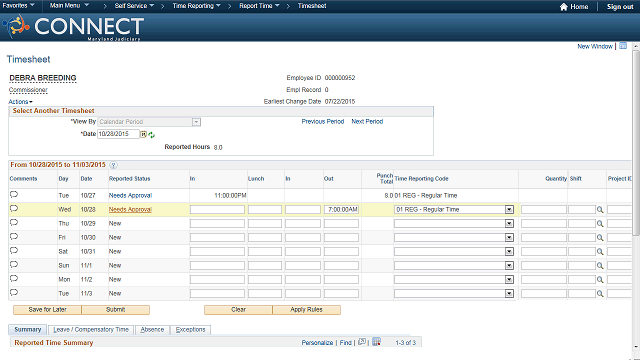Look up shift for Sat 10/31 row

(600, 252)
